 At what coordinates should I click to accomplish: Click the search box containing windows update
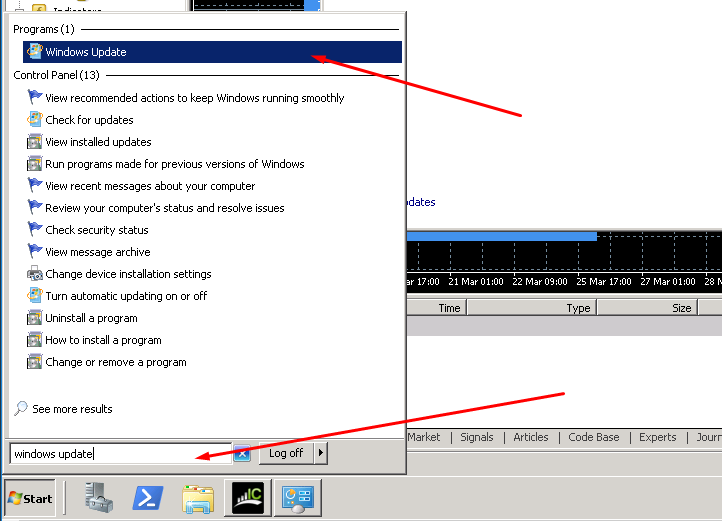[121, 454]
